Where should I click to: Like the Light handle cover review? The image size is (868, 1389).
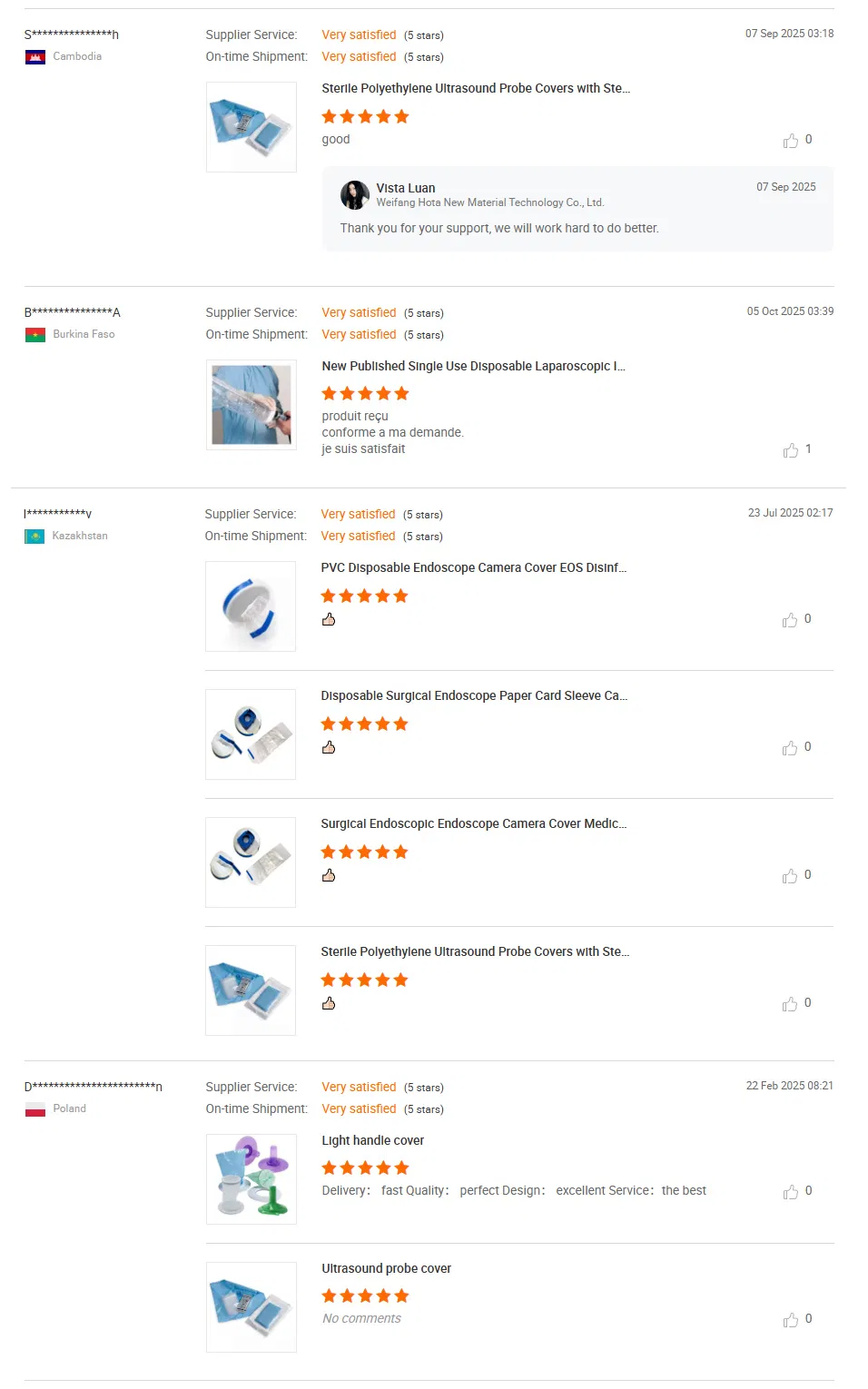[791, 1192]
